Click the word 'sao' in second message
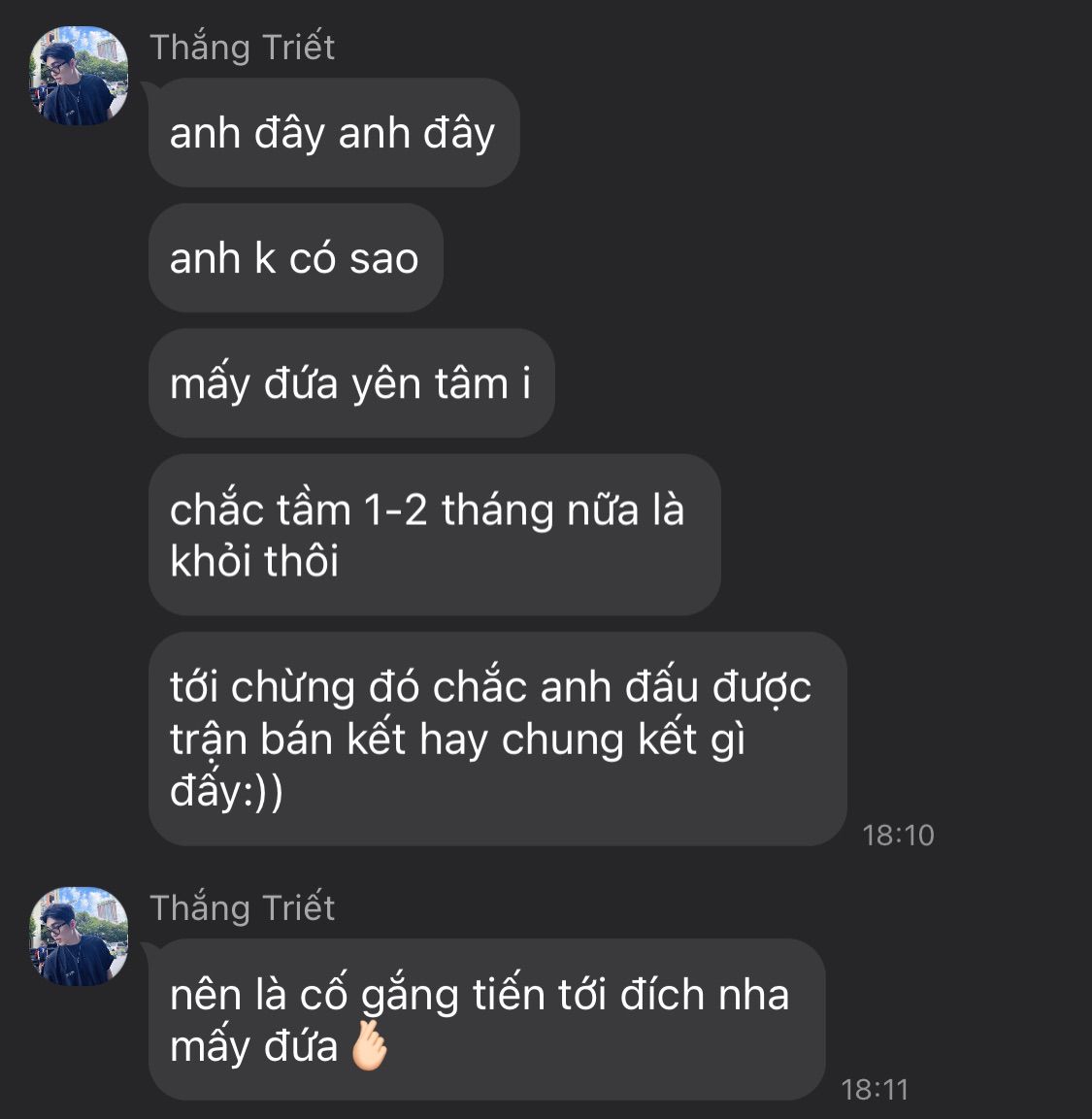The height and width of the screenshot is (1119, 1092). point(384,258)
